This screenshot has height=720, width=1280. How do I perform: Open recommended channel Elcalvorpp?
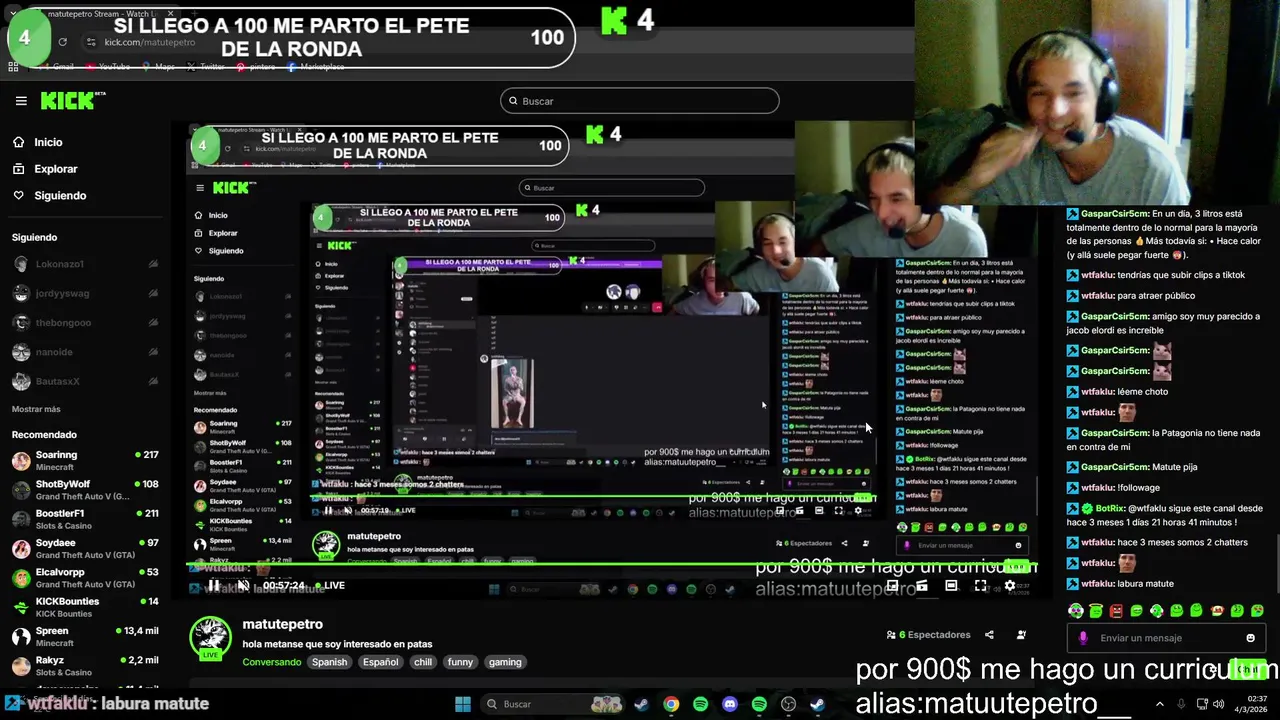click(85, 578)
